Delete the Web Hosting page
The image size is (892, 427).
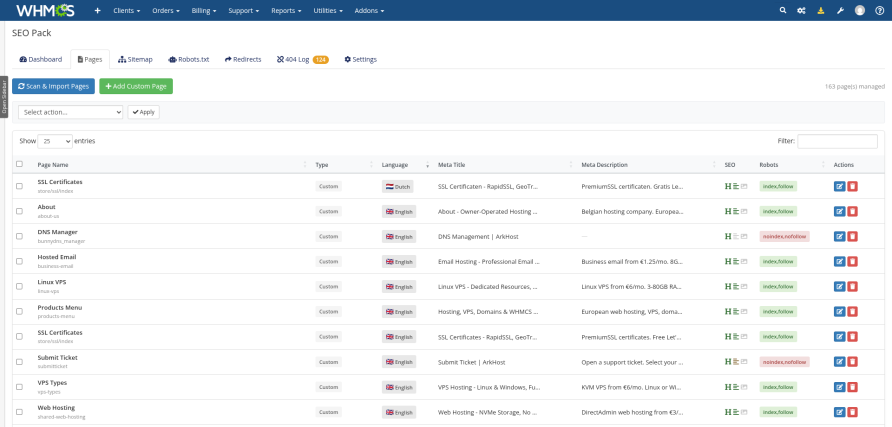tap(852, 412)
